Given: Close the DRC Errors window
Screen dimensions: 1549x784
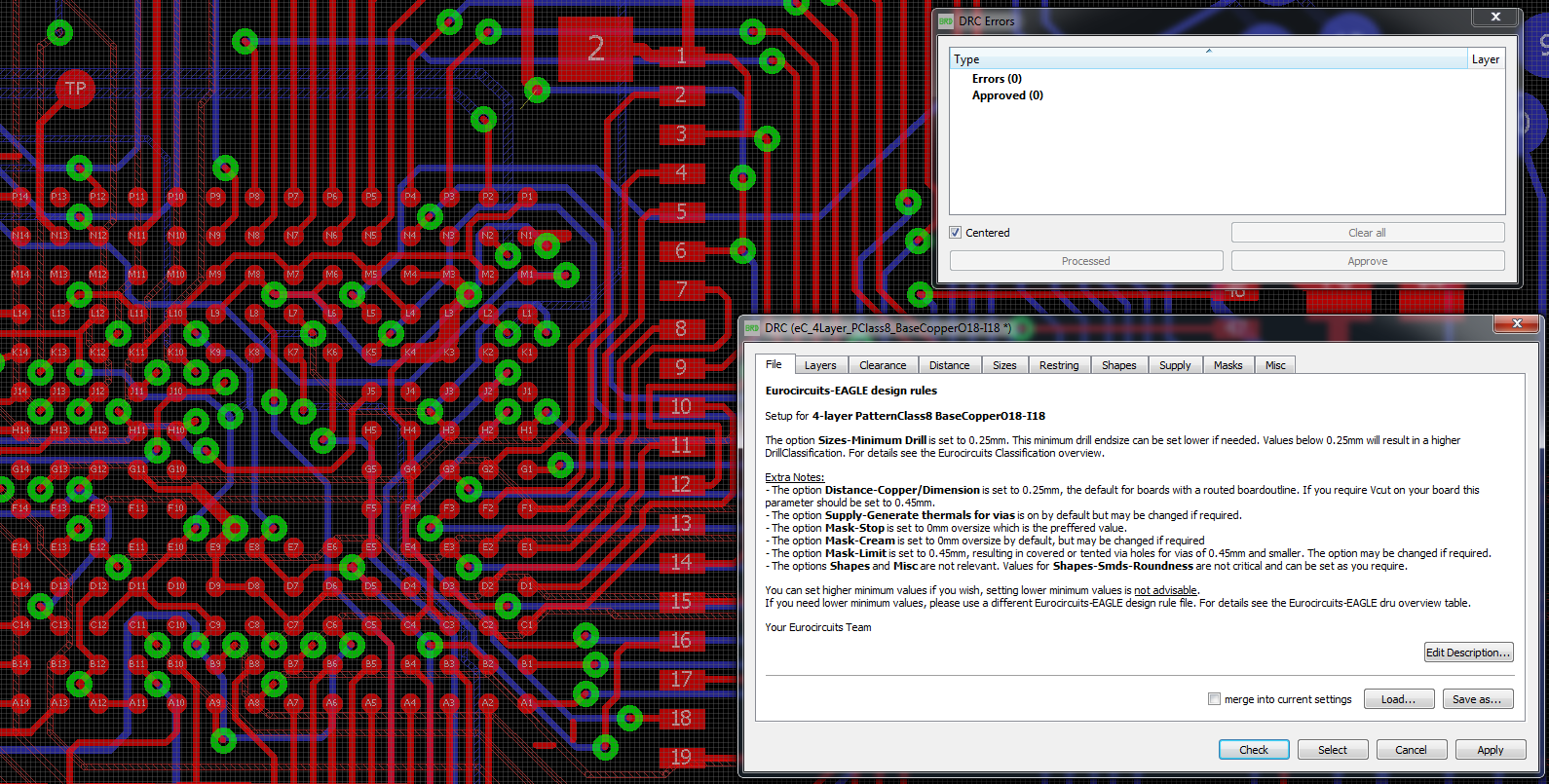Looking at the screenshot, I should [x=1495, y=17].
